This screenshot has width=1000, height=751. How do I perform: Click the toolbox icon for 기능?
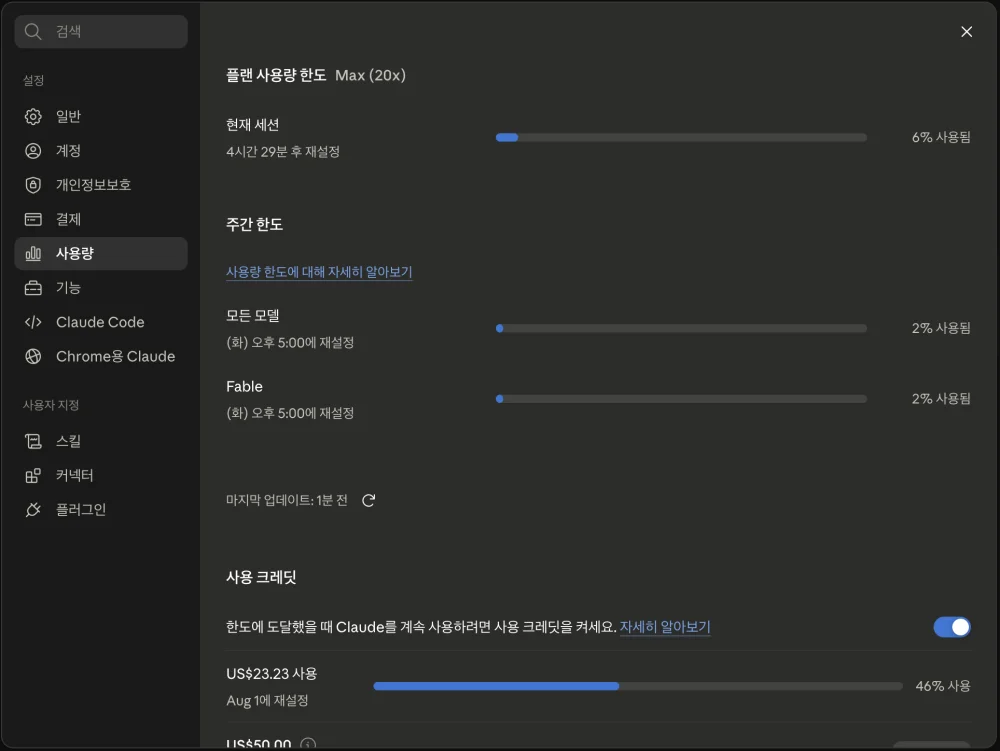[33, 288]
